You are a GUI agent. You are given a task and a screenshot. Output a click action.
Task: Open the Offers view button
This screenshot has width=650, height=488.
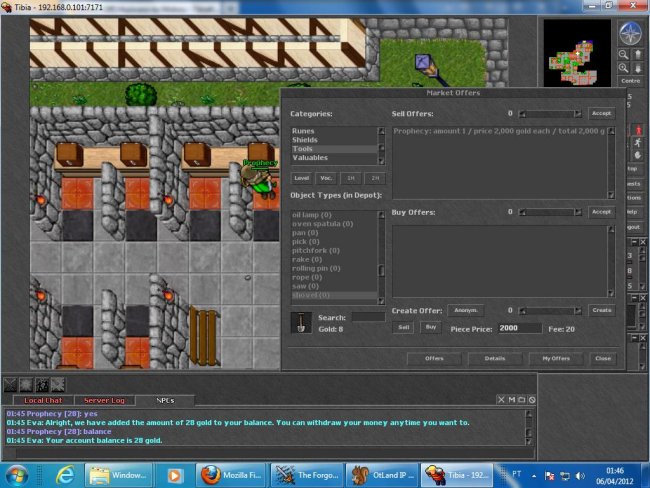(x=434, y=359)
